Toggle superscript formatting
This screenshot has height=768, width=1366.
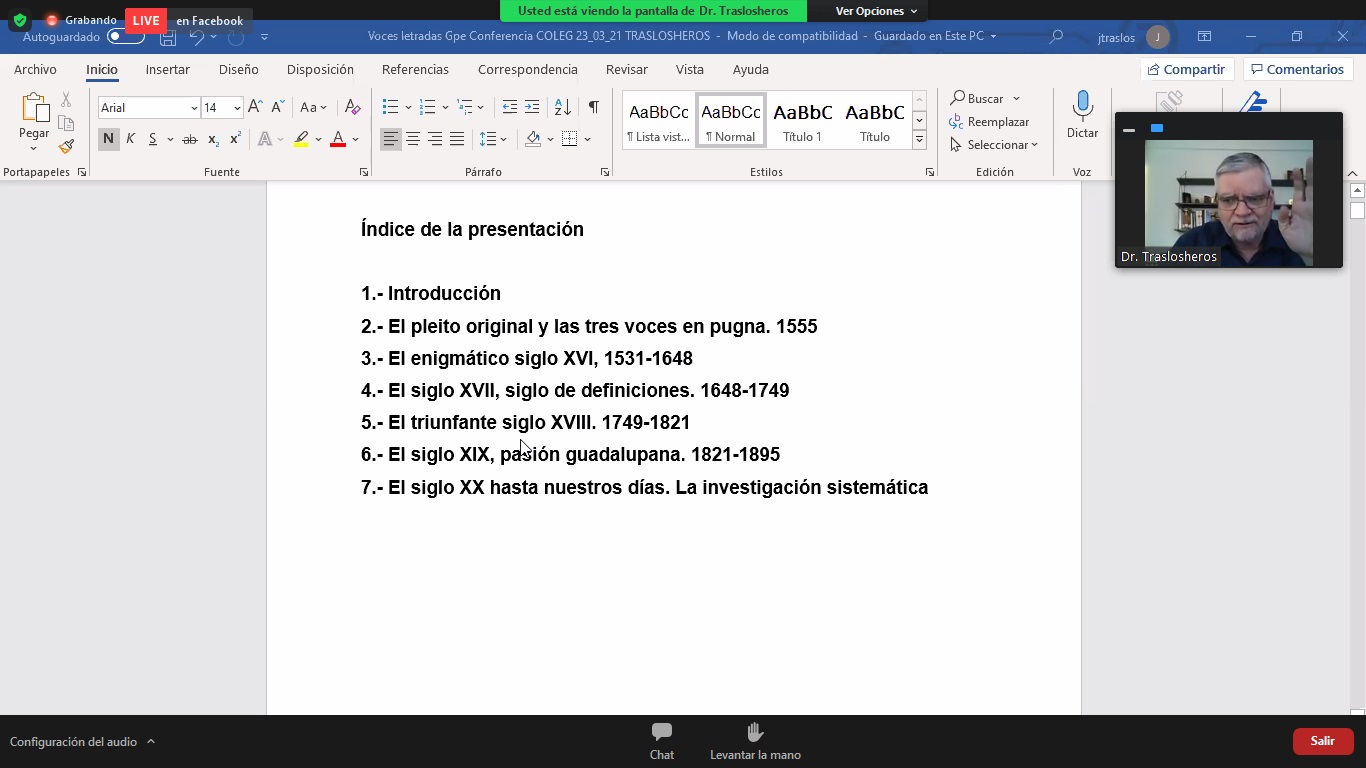(235, 139)
